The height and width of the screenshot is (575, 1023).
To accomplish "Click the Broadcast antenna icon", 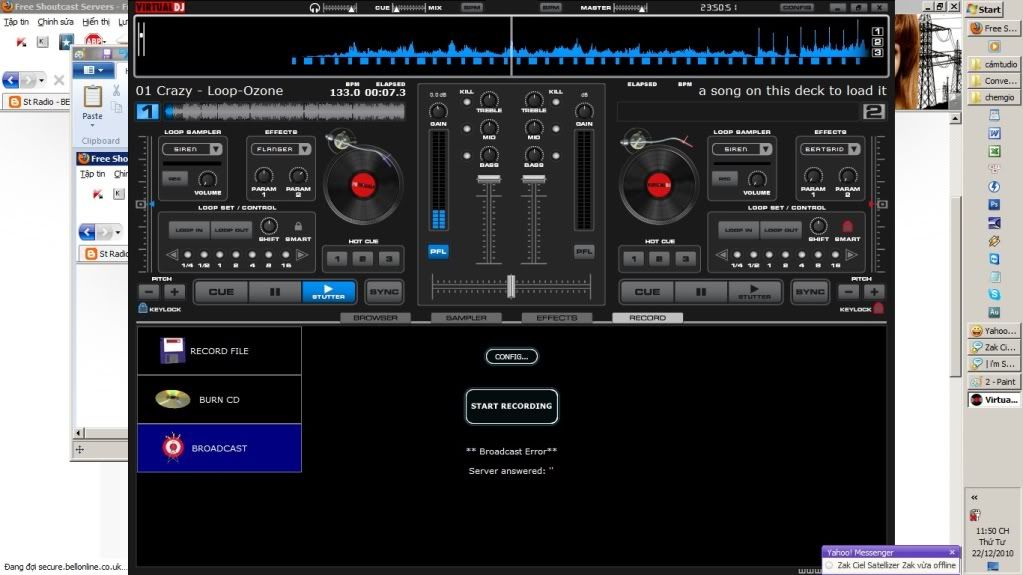I will pyautogui.click(x=172, y=448).
